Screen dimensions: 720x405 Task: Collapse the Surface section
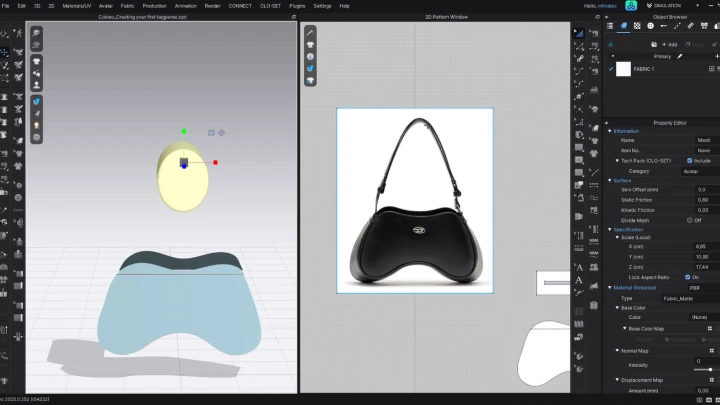click(610, 180)
